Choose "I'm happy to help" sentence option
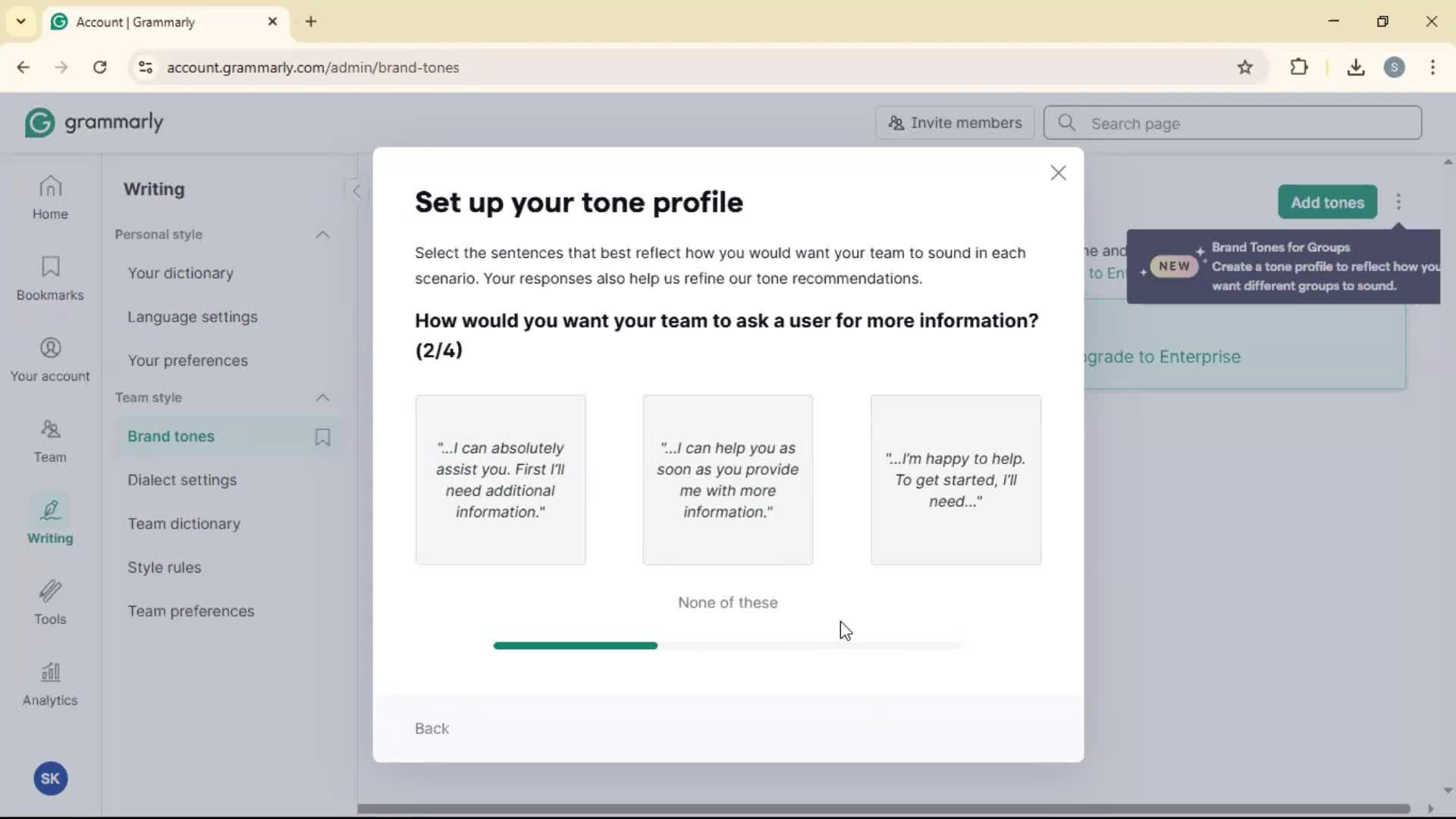This screenshot has width=1456, height=819. pyautogui.click(x=955, y=479)
